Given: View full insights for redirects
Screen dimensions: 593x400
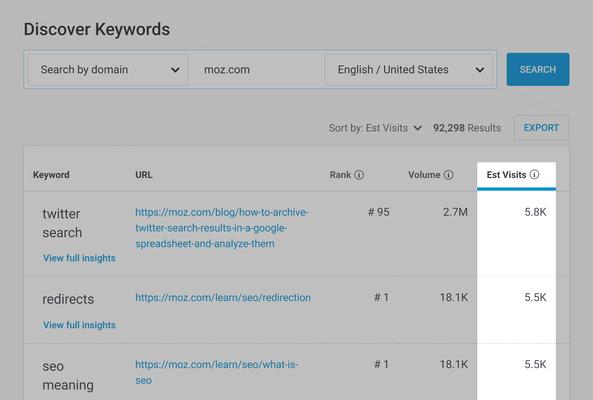Looking at the screenshot, I should (x=79, y=325).
